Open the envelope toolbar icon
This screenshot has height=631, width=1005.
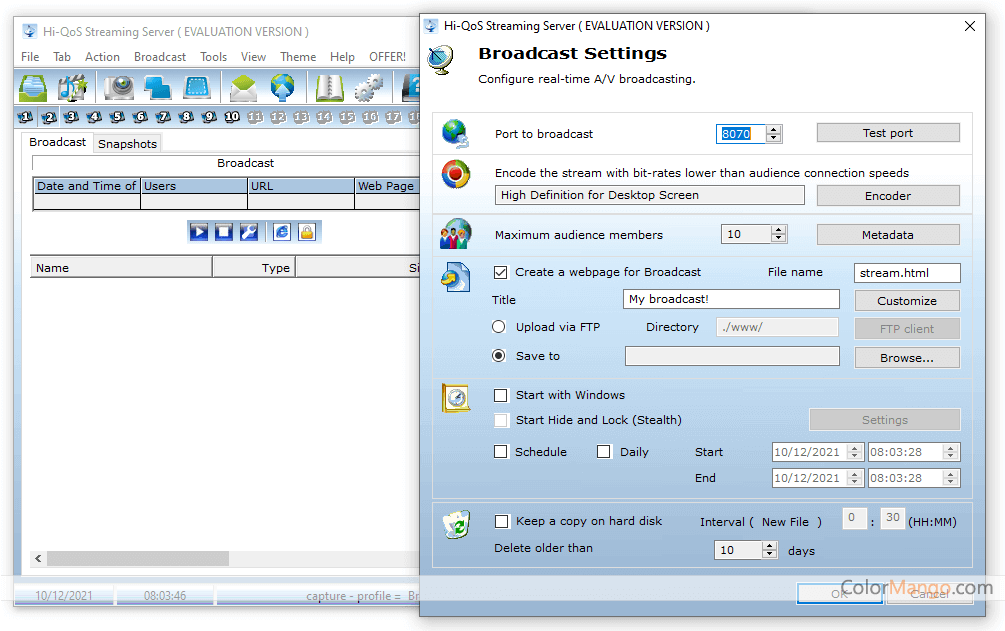[x=244, y=88]
